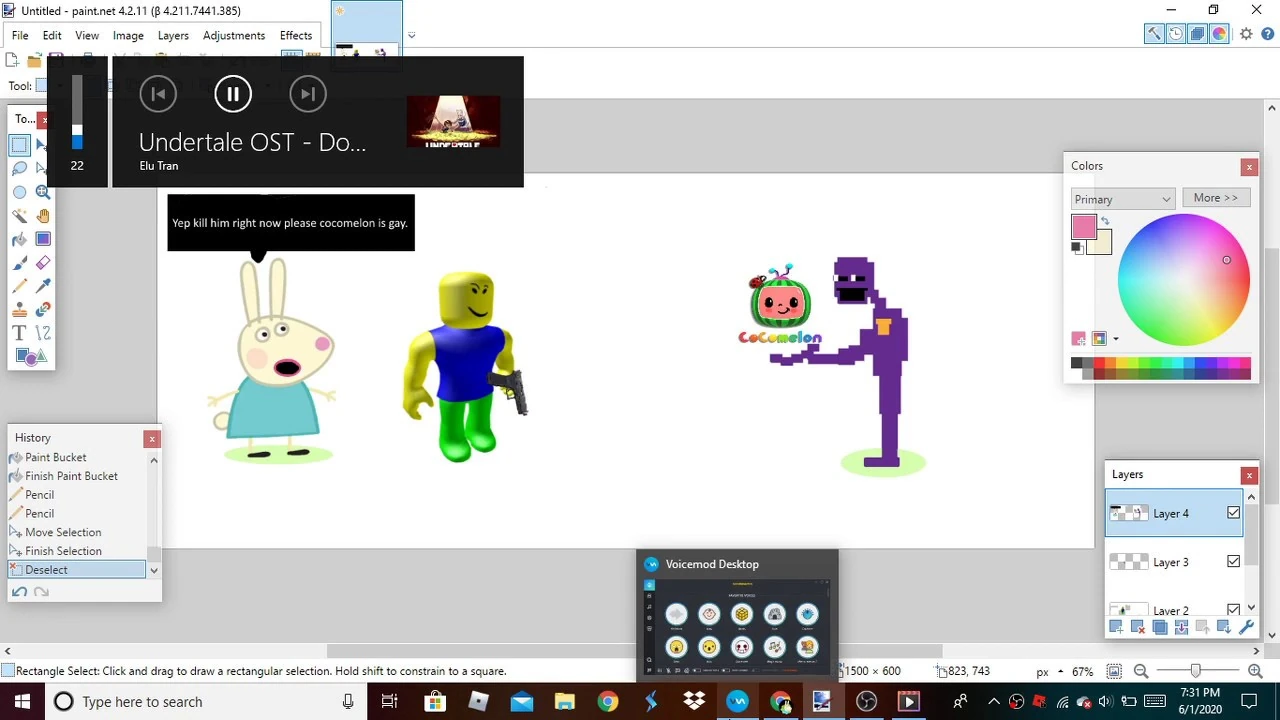Toggle History window clock button
Screen dimensions: 1280x720
(x=1176, y=34)
